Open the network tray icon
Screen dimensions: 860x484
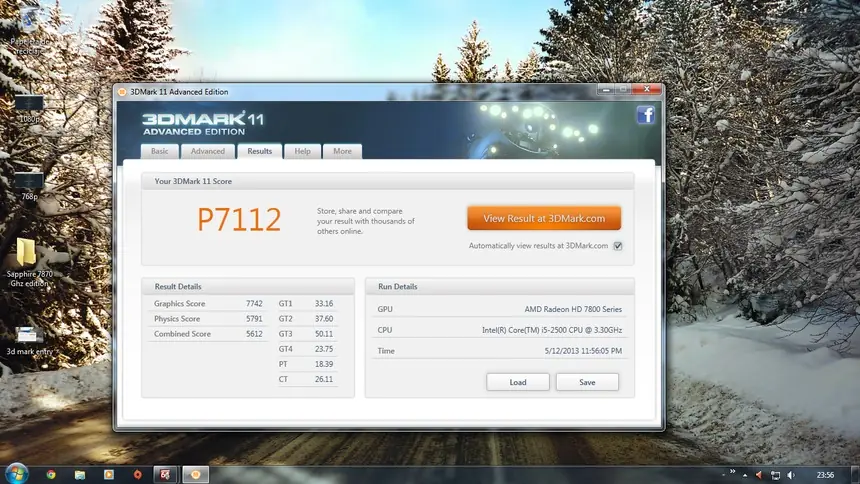775,475
